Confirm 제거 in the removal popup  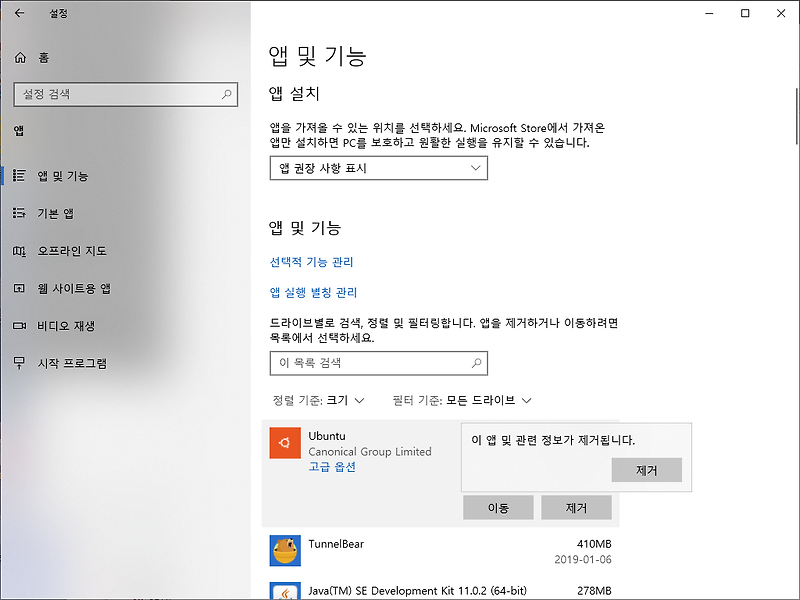[x=646, y=470]
